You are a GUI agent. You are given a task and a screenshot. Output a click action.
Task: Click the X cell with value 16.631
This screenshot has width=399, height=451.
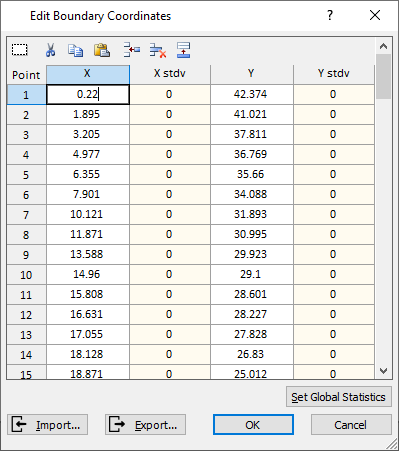tap(88, 314)
